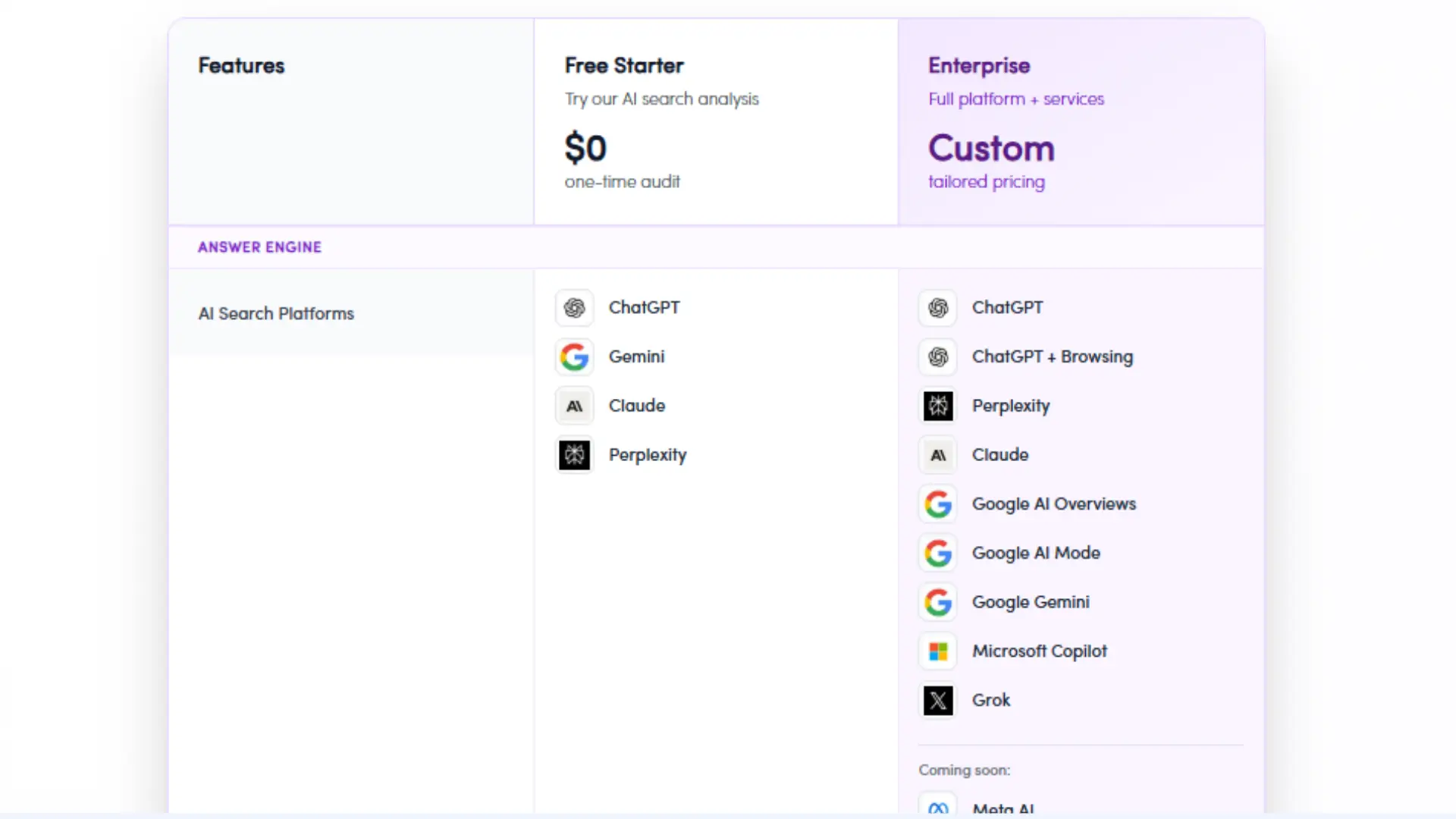The height and width of the screenshot is (819, 1456).
Task: Click the Free Starter column header
Action: (624, 66)
